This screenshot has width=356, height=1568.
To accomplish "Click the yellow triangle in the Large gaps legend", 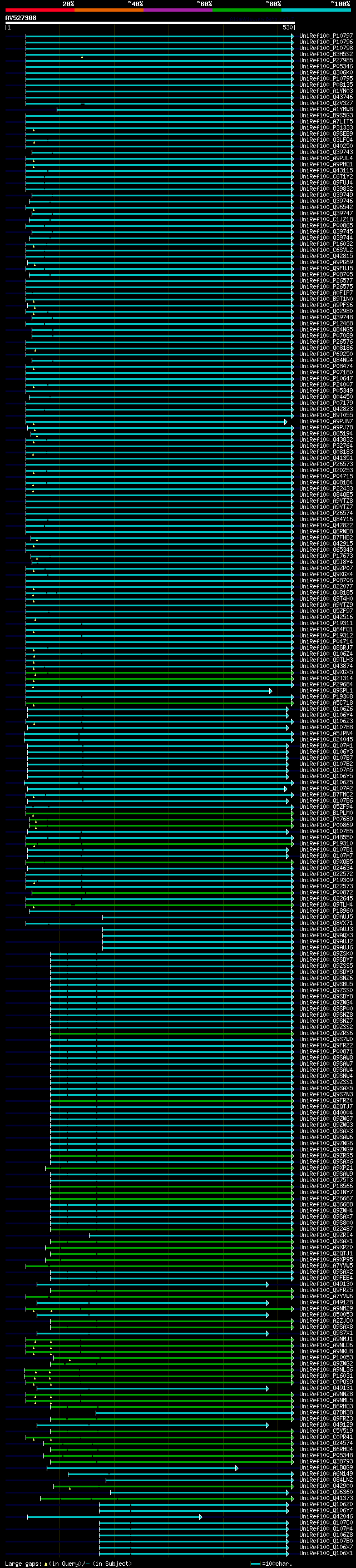I will click(46, 1563).
